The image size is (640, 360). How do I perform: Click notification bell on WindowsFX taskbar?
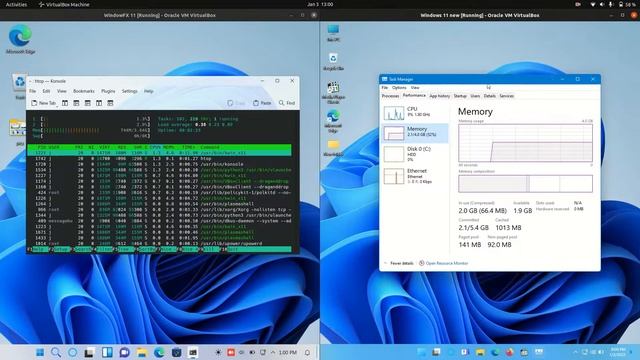pos(307,352)
